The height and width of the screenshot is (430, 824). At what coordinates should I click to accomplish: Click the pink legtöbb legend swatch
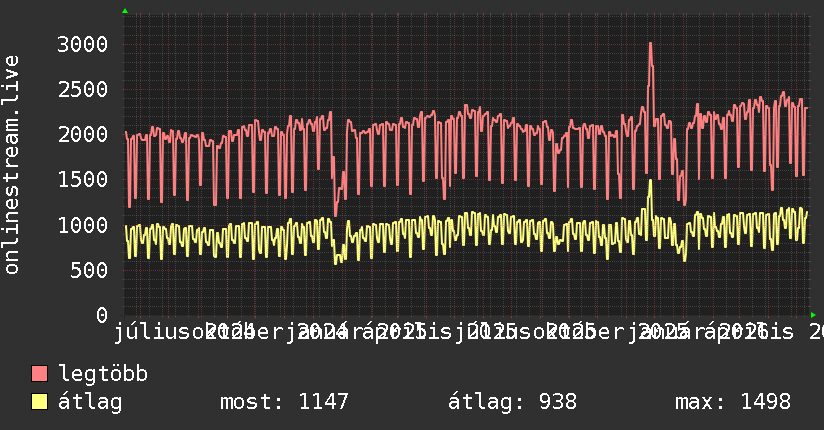(x=39, y=373)
